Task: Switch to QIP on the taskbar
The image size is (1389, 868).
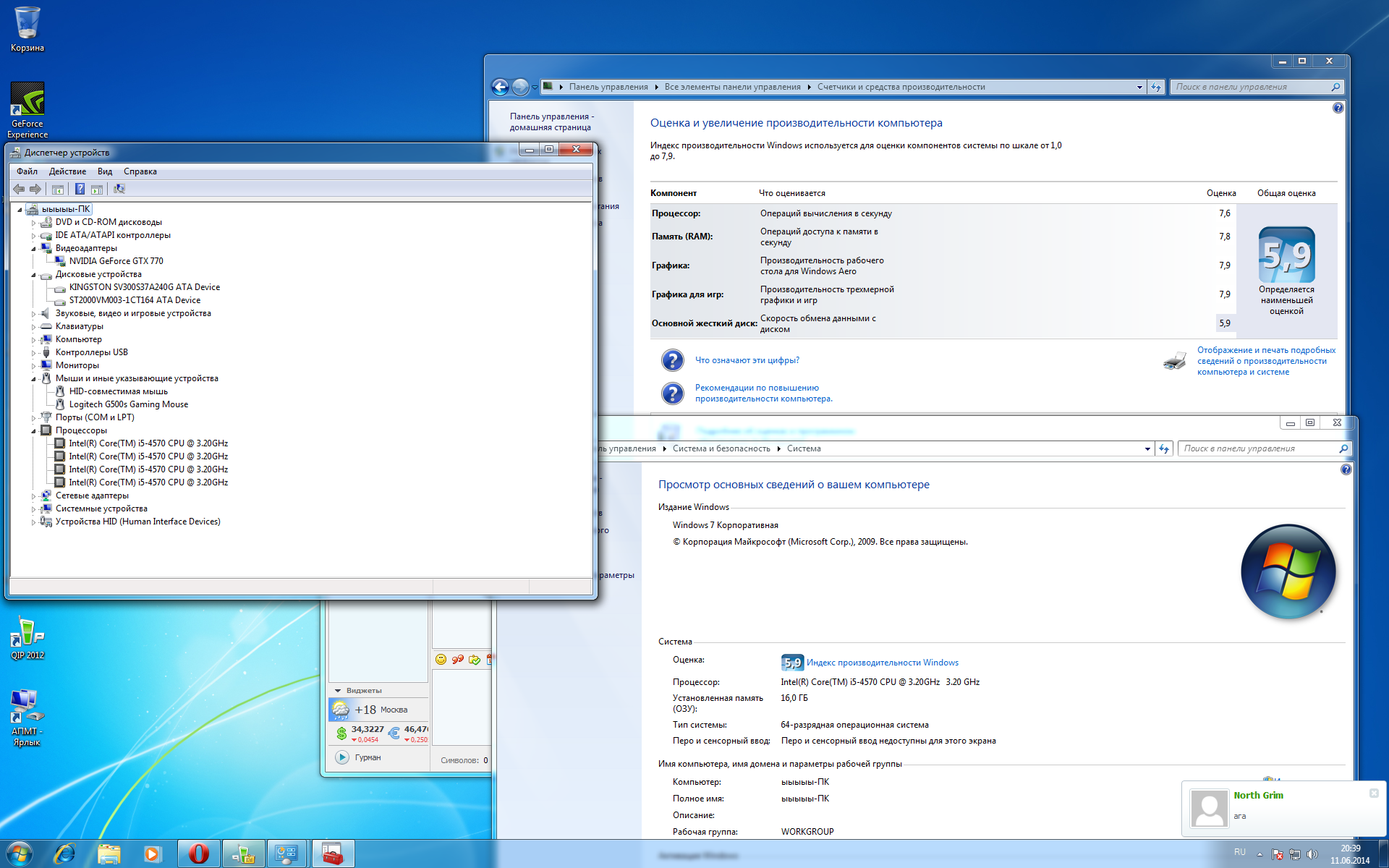Action: (x=243, y=854)
